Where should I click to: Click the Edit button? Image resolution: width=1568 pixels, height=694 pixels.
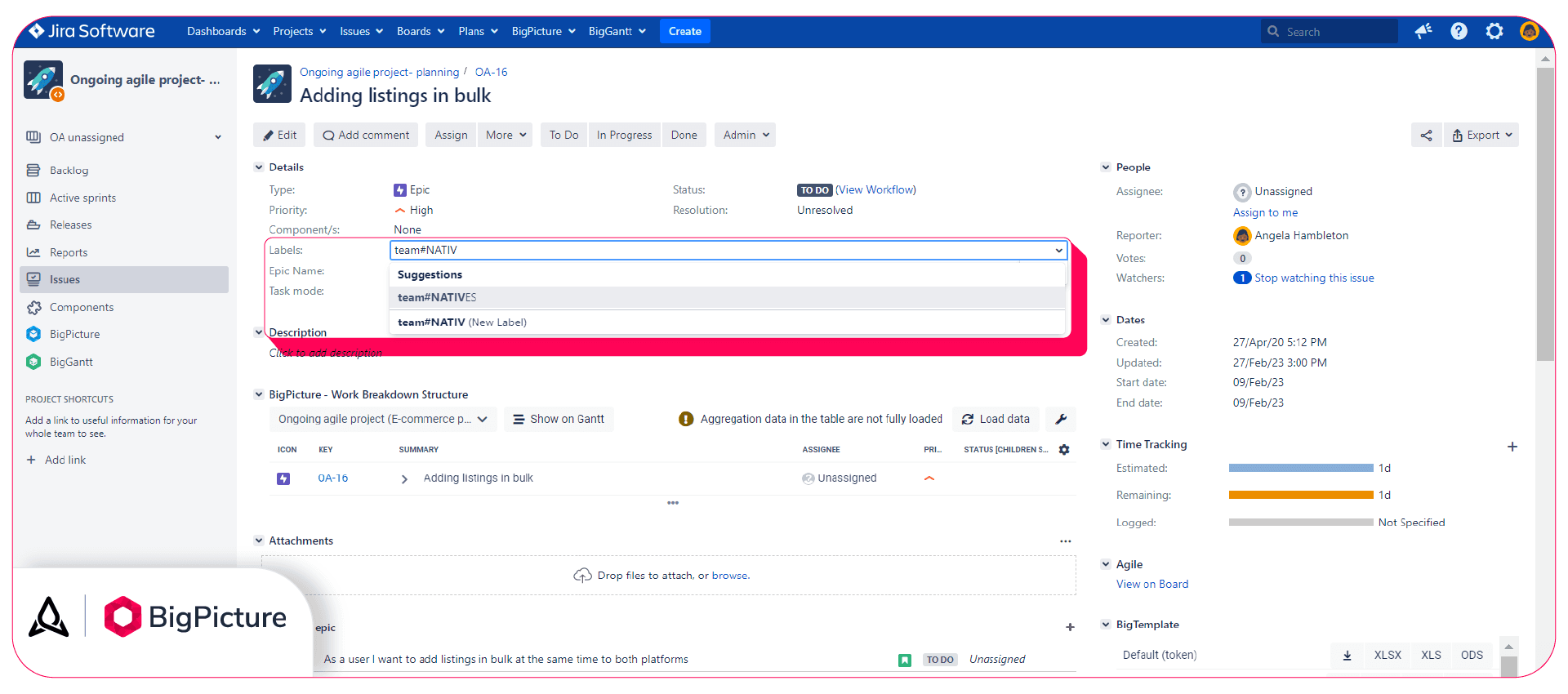coord(279,135)
